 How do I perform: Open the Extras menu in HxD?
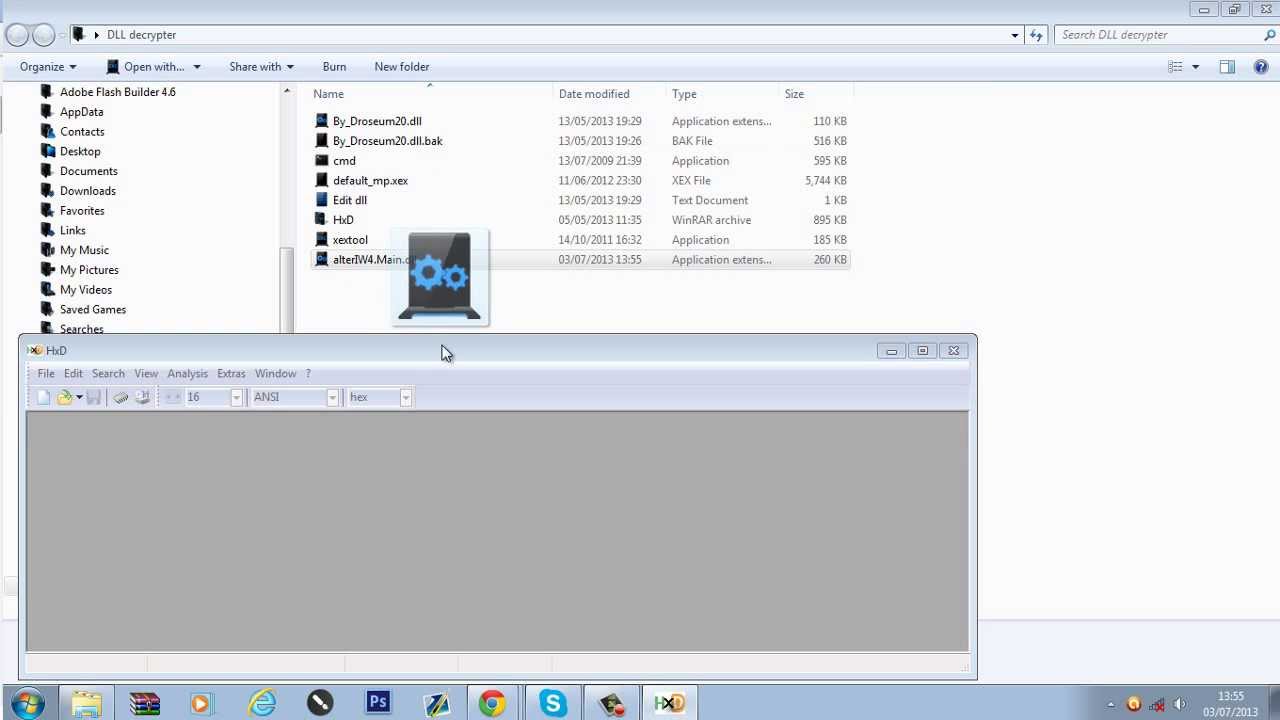231,373
